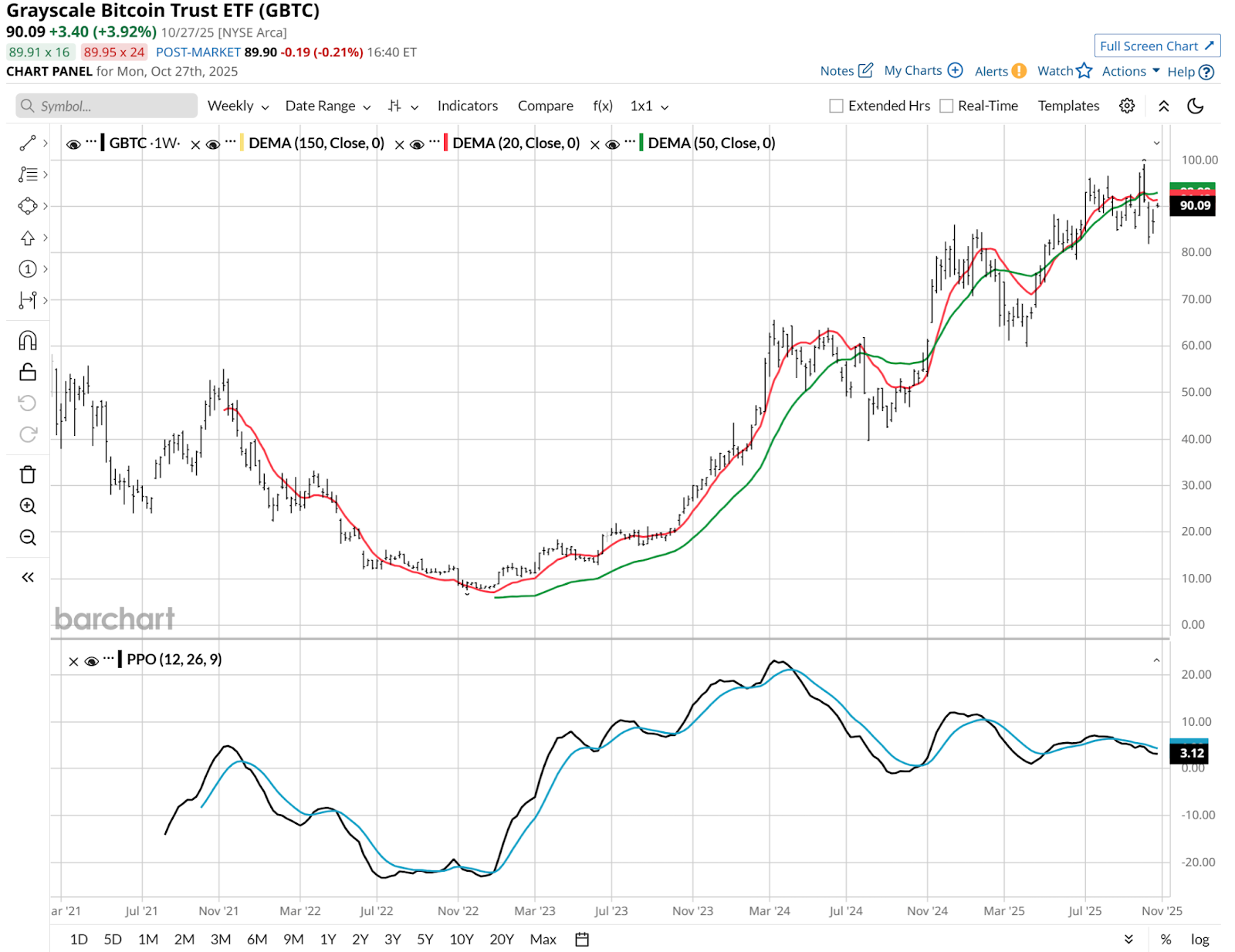Open chart settings gear icon

pyautogui.click(x=1127, y=106)
